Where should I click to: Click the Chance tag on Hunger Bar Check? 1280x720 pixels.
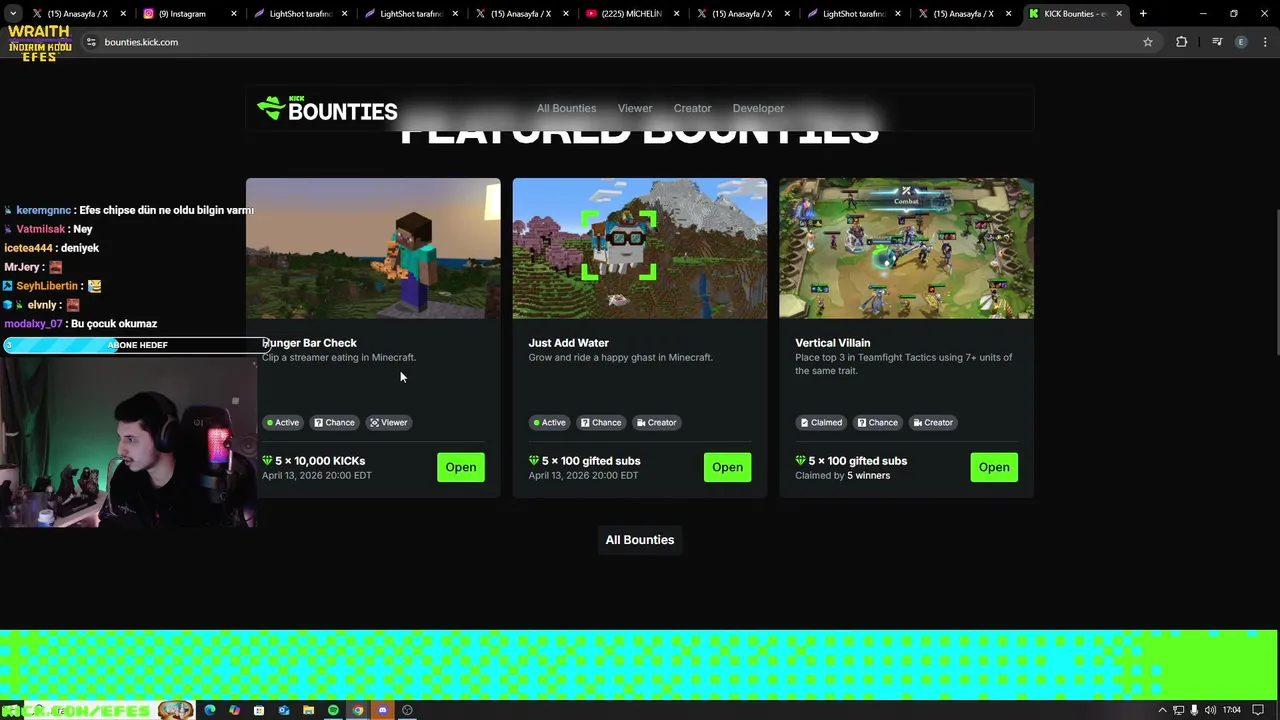point(334,422)
